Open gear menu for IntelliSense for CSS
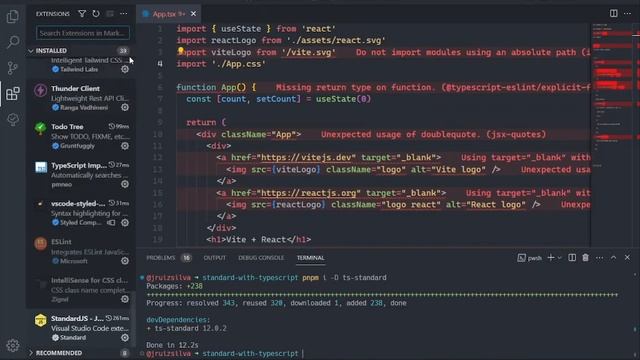640x360 pixels. [x=125, y=299]
